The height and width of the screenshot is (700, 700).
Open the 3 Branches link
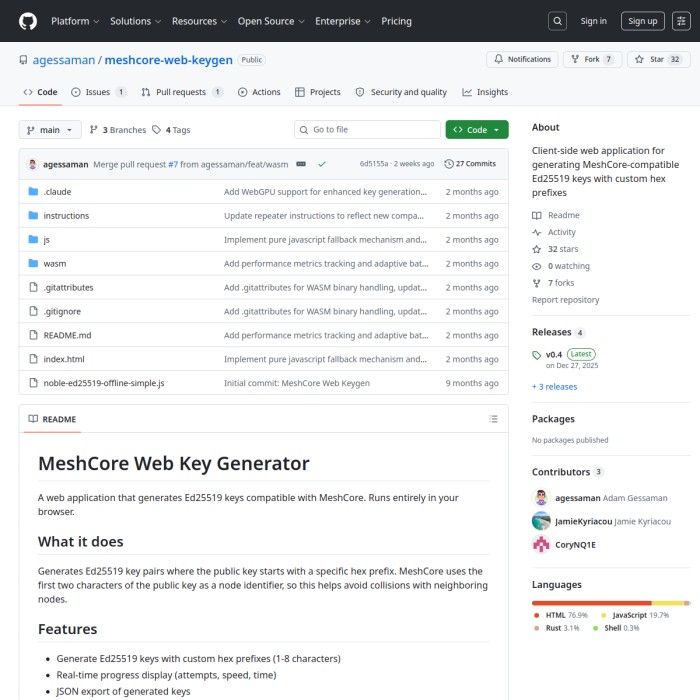coord(118,129)
